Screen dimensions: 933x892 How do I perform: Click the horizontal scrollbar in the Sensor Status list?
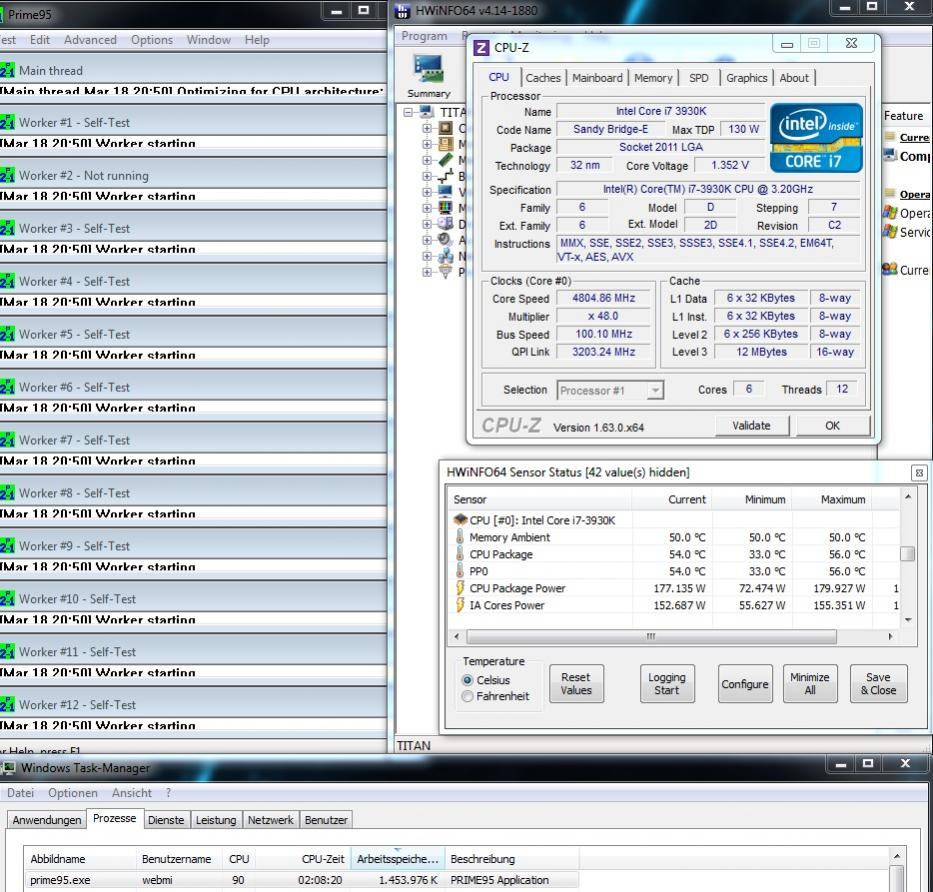652,637
